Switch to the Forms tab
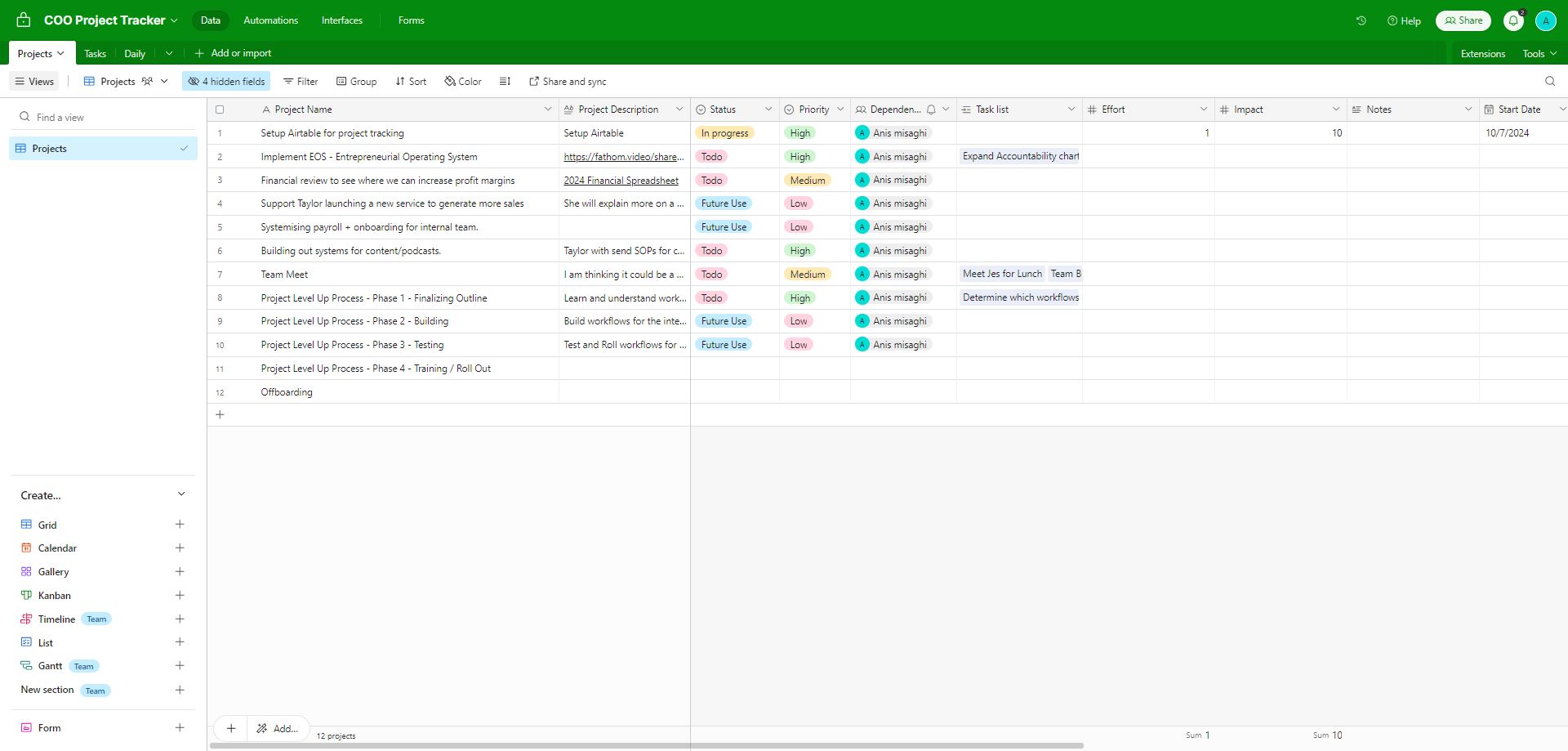The width and height of the screenshot is (1568, 751). [x=411, y=20]
